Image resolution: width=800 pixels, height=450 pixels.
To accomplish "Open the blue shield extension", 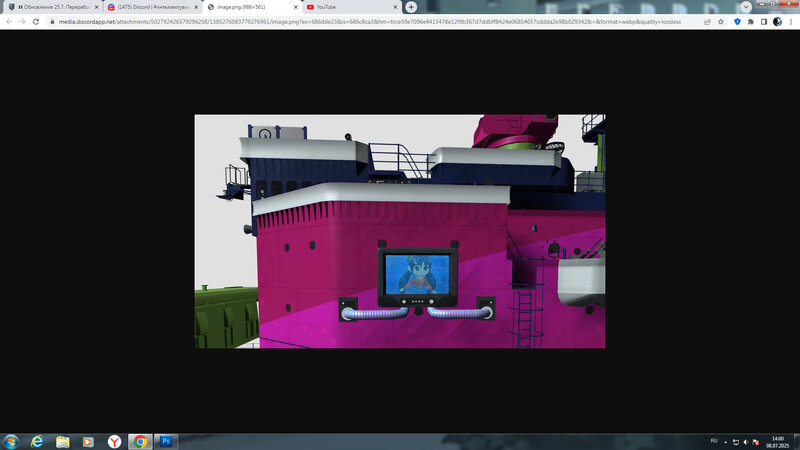I will click(737, 22).
